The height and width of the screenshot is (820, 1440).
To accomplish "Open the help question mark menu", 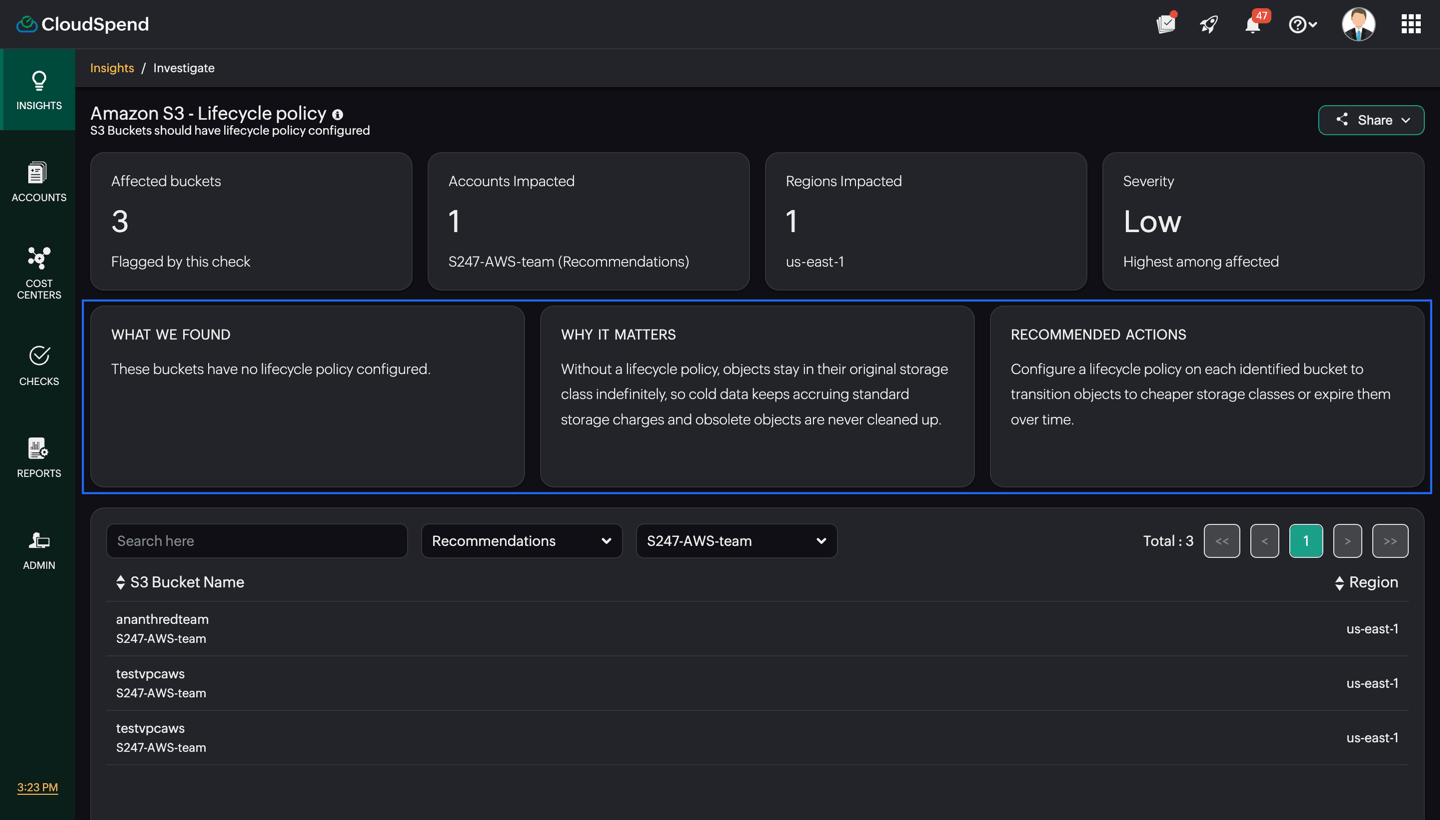I will (1302, 24).
